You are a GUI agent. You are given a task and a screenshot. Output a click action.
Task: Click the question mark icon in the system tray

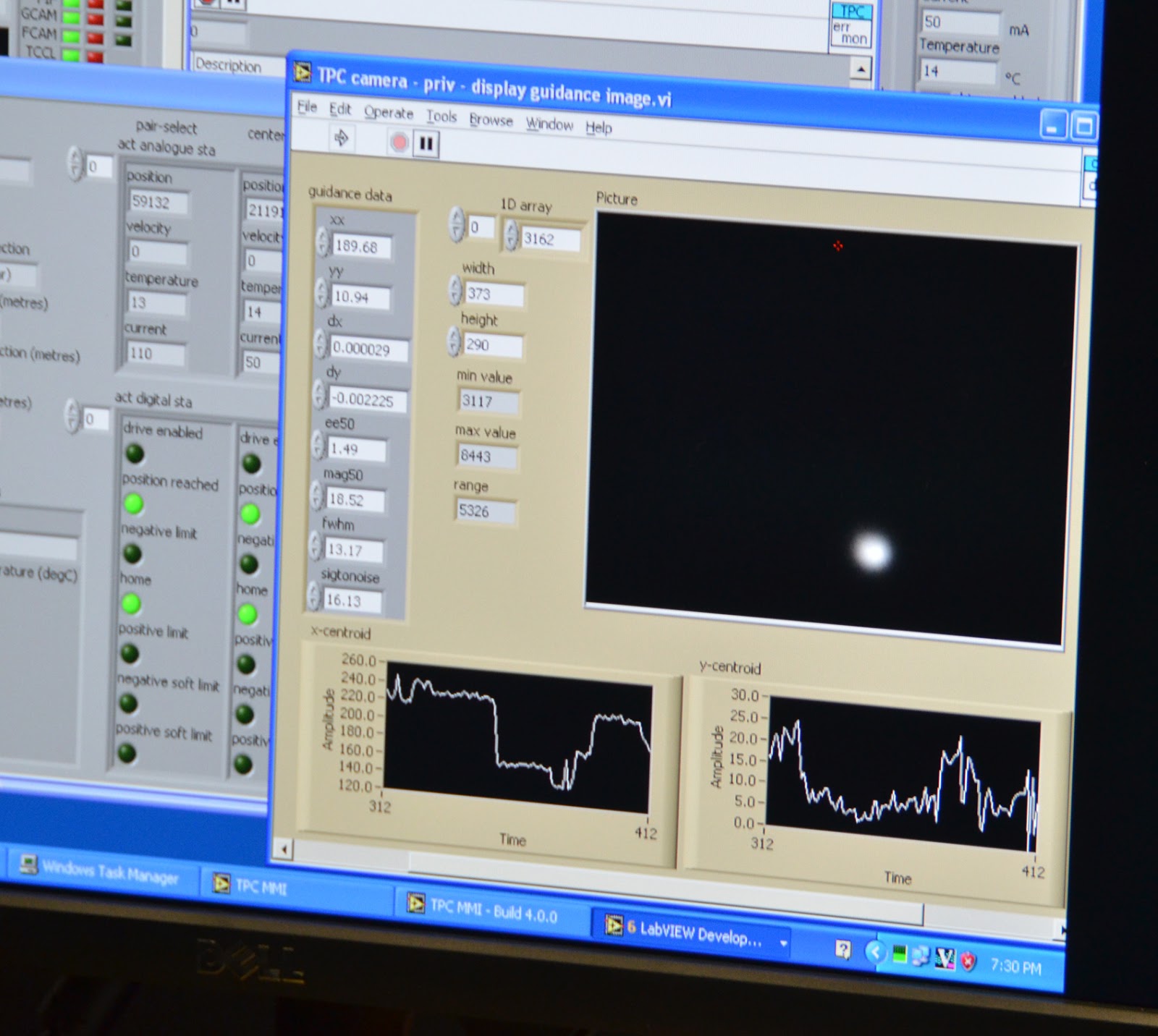point(844,949)
